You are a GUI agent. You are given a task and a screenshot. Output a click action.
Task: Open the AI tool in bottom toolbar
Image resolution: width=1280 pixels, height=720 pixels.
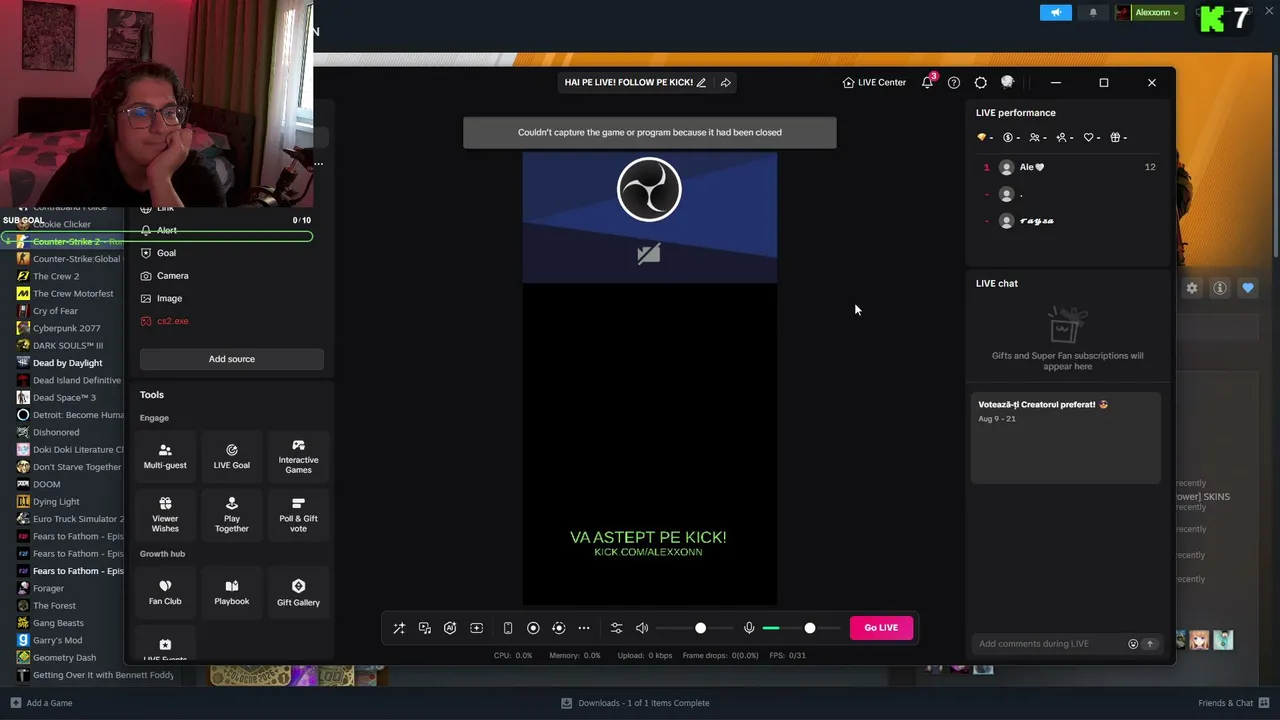pyautogui.click(x=450, y=628)
